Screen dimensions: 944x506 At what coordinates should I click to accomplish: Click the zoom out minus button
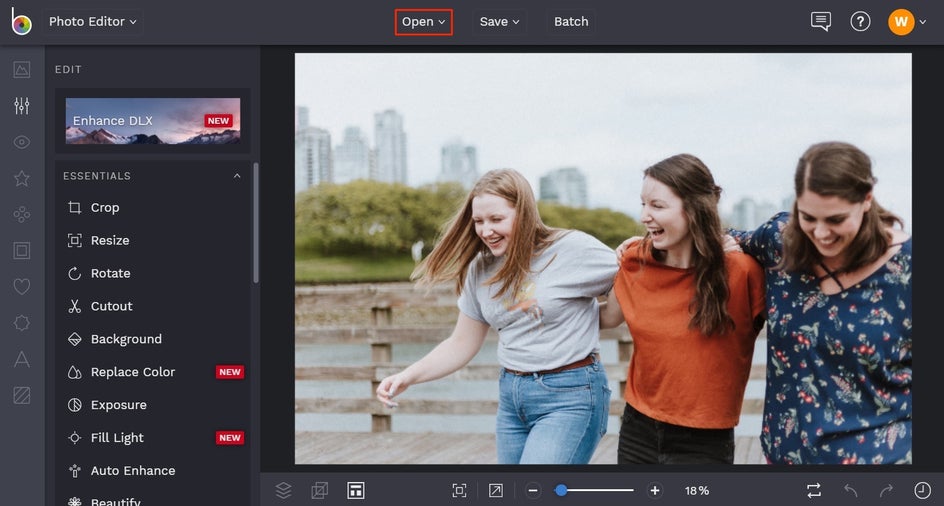[533, 490]
